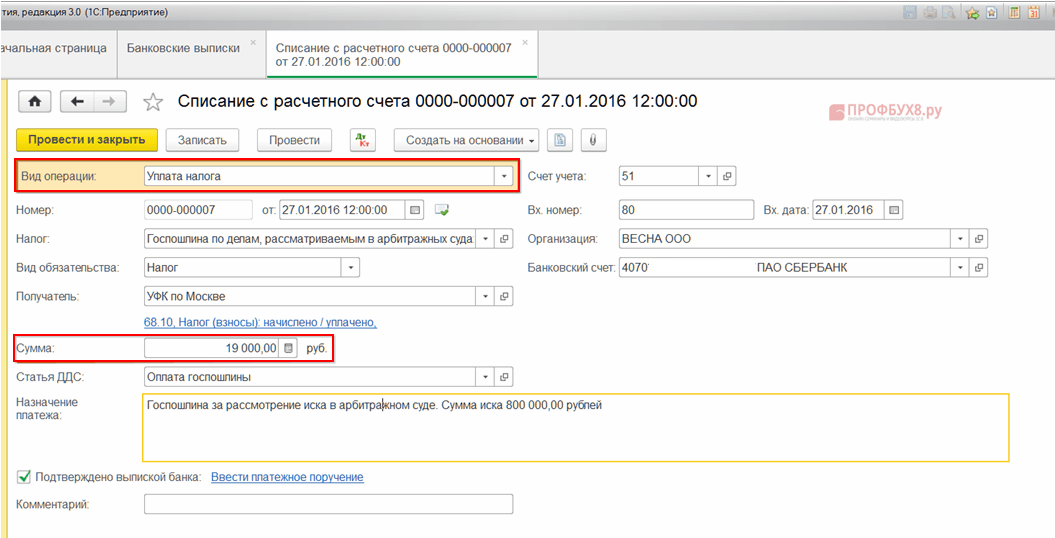Viewport: 1055px width, 538px height.
Task: Show Дт/Кт accounting entries icon
Action: [x=362, y=140]
